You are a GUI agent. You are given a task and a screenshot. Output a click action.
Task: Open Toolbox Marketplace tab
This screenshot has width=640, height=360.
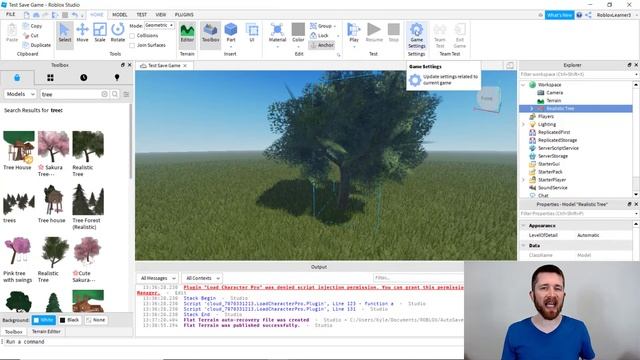pos(17,78)
